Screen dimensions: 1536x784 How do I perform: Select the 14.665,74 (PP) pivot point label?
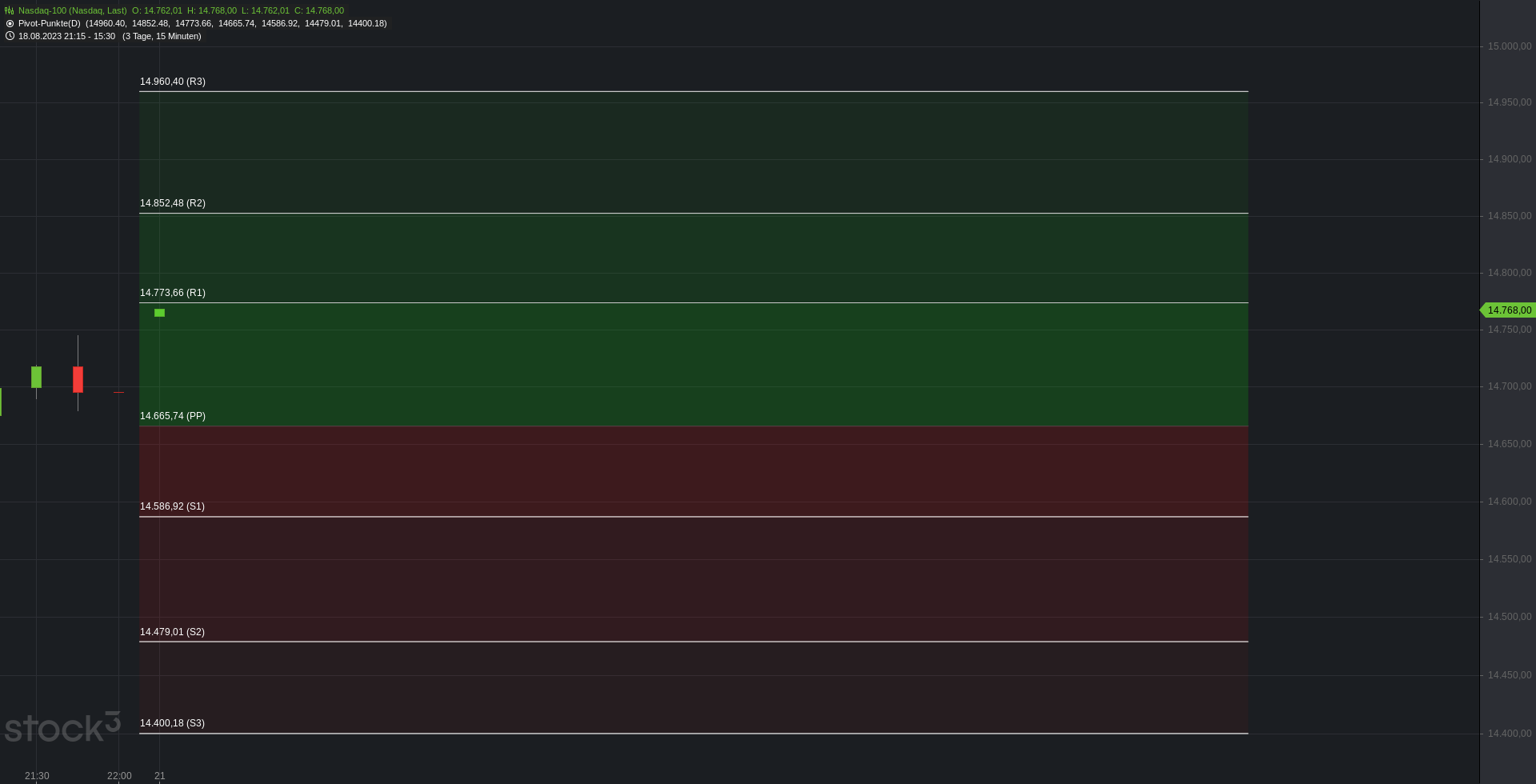pyautogui.click(x=173, y=416)
